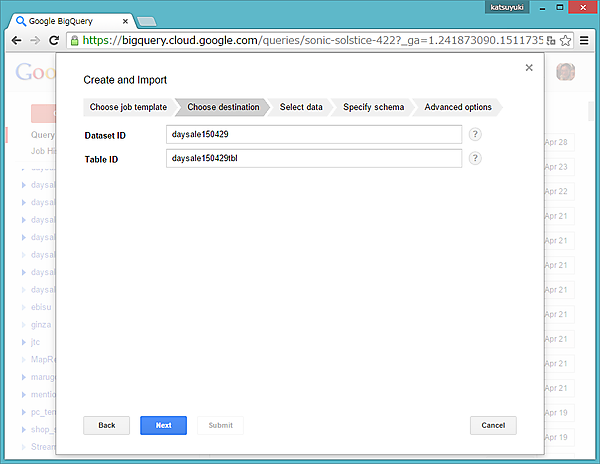
Task: Expand the pc_ dataset arrow in sidebar
Action: click(24, 412)
